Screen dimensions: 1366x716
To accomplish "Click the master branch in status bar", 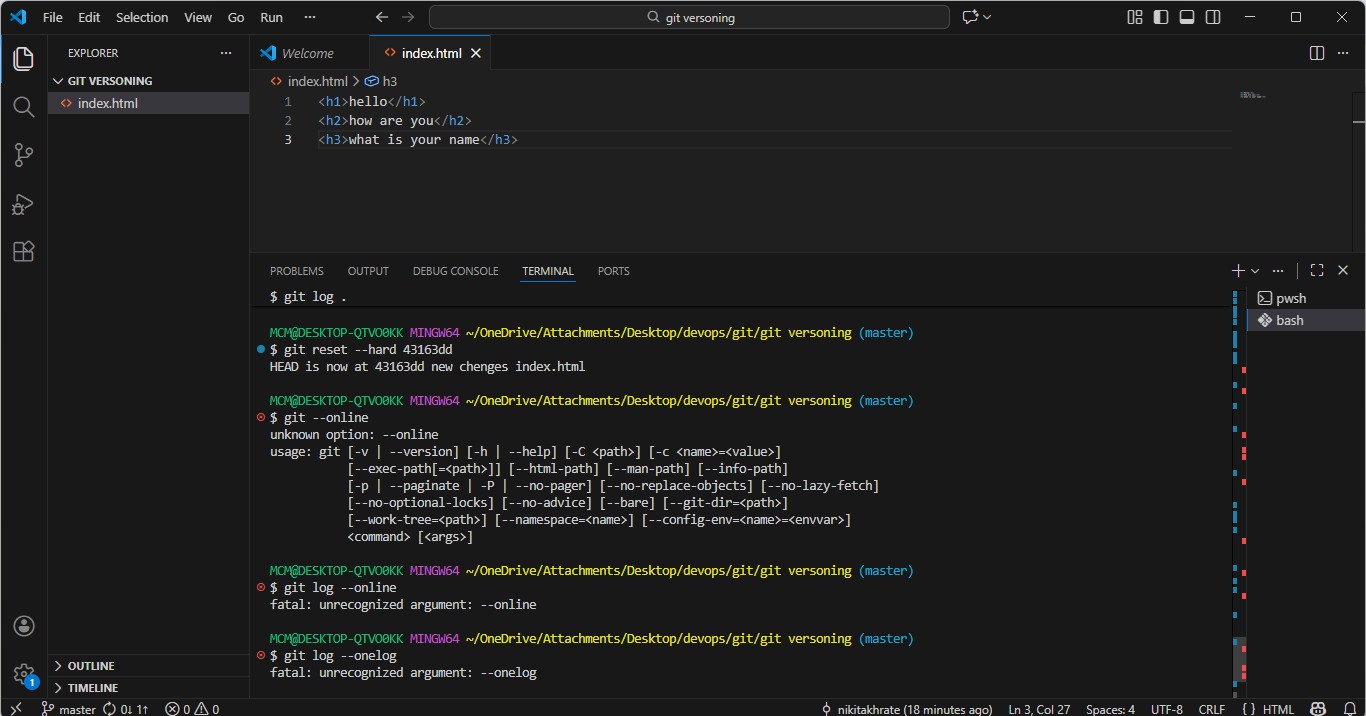I will click(x=69, y=709).
